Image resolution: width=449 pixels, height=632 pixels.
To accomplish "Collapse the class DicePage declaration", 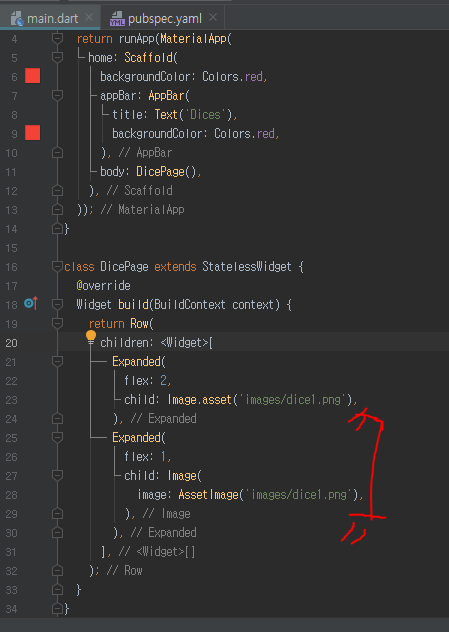I will (58, 266).
